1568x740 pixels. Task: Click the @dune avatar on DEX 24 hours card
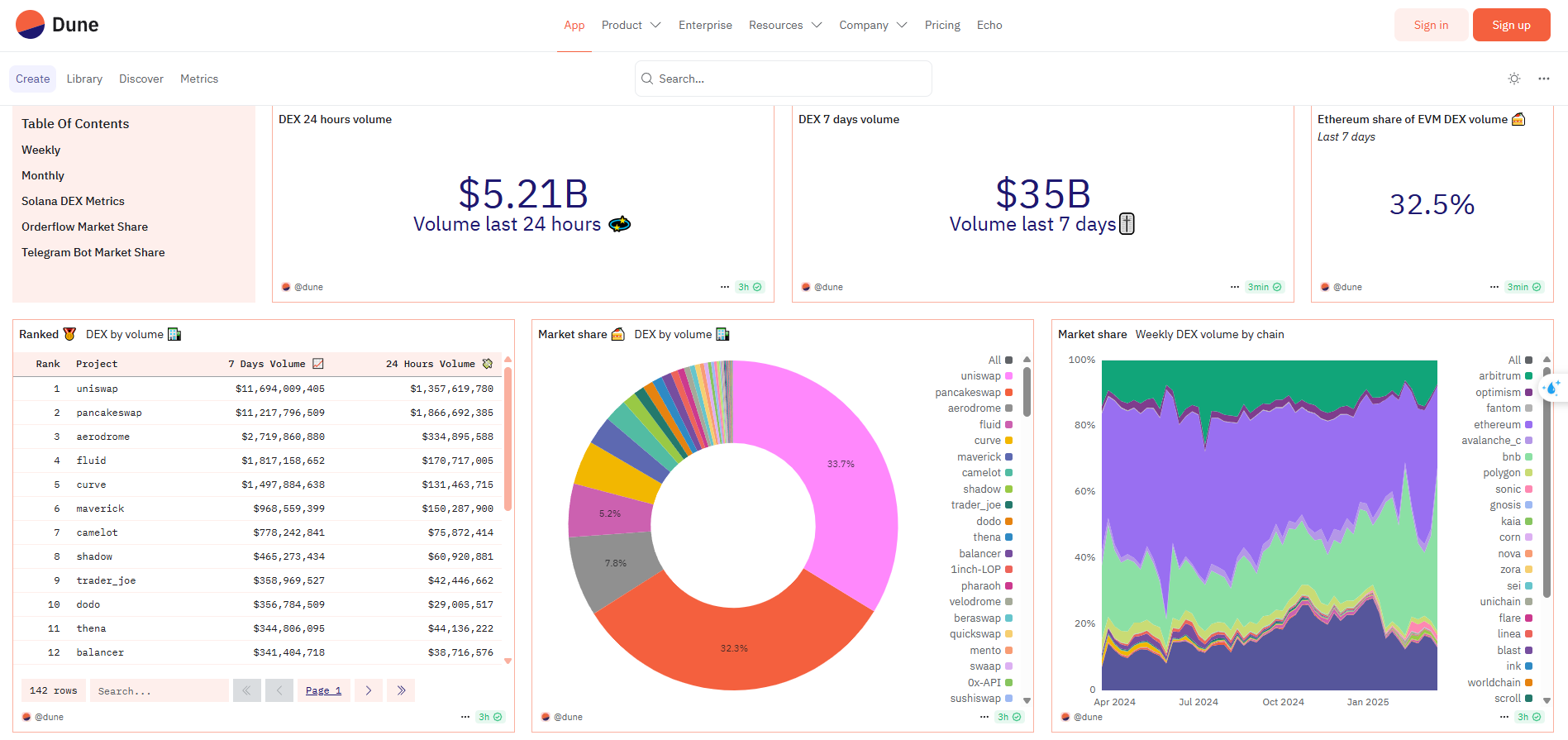click(x=286, y=287)
